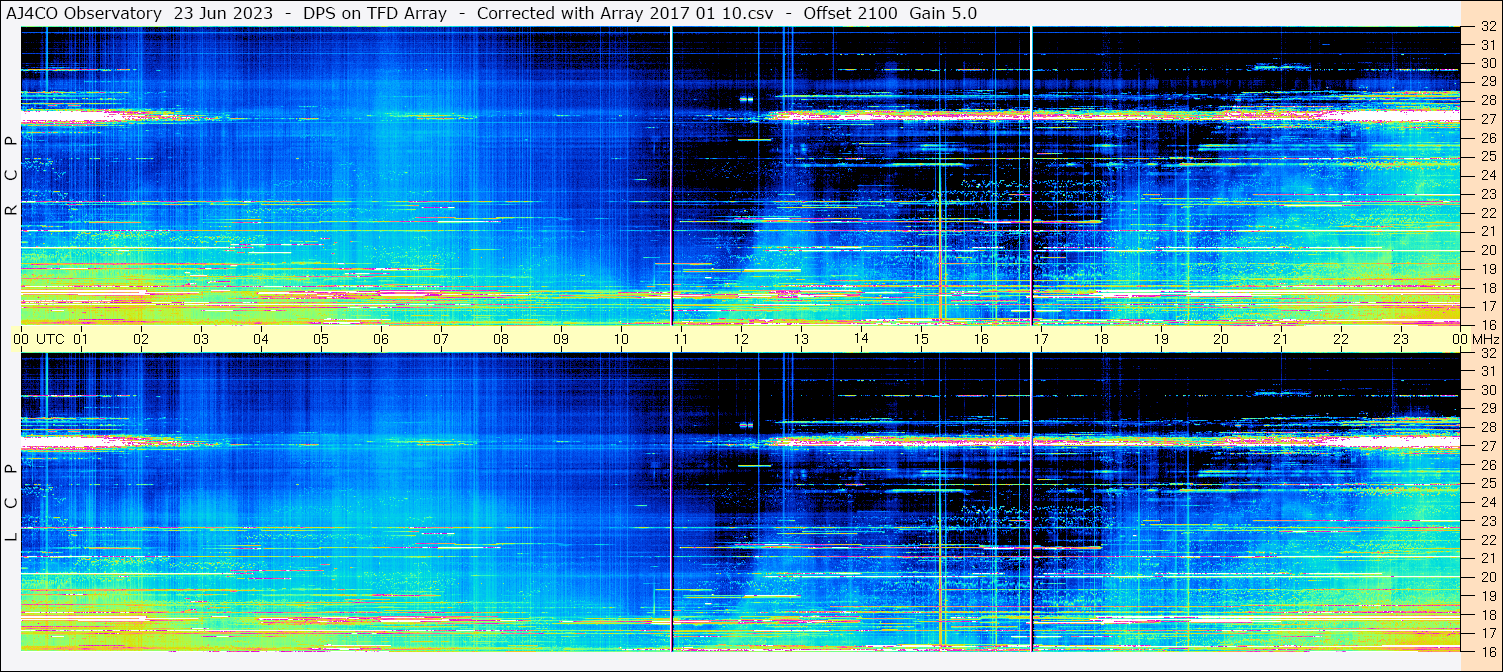Pick the 21 hour tick label

coord(1281,339)
